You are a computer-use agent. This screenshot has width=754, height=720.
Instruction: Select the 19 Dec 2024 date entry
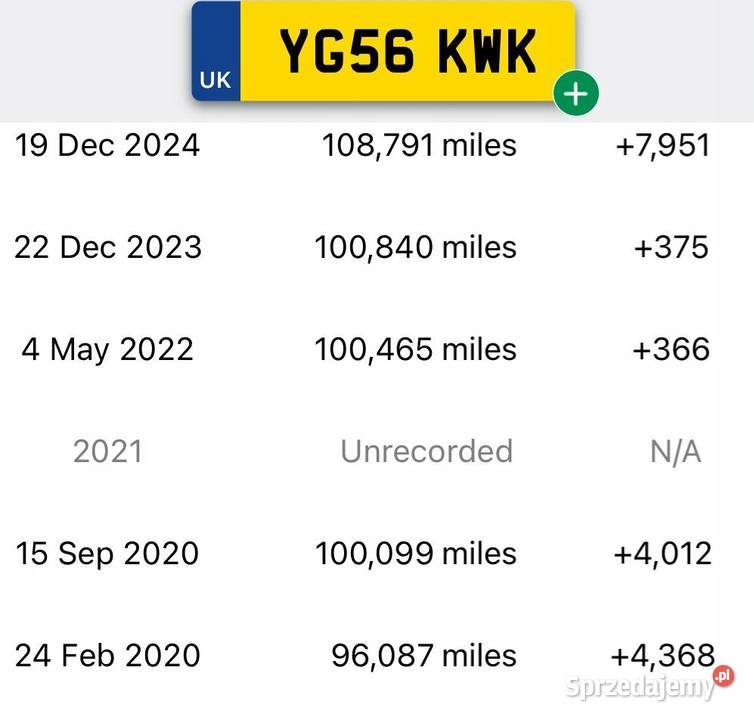(x=107, y=145)
